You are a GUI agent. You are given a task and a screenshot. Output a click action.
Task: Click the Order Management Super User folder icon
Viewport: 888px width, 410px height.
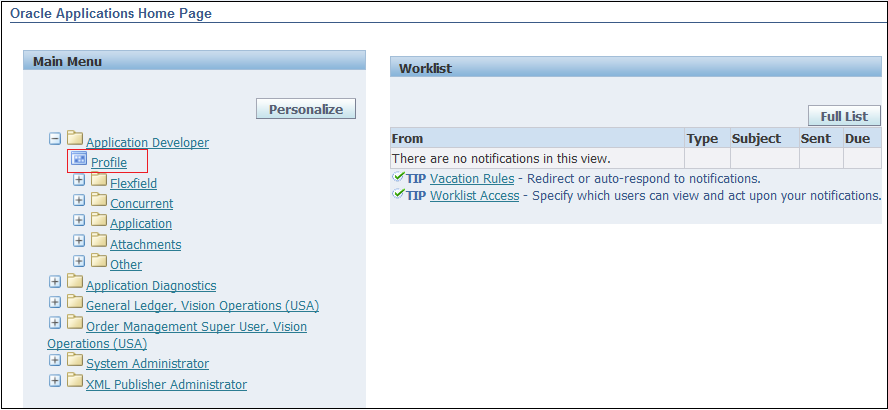point(75,322)
